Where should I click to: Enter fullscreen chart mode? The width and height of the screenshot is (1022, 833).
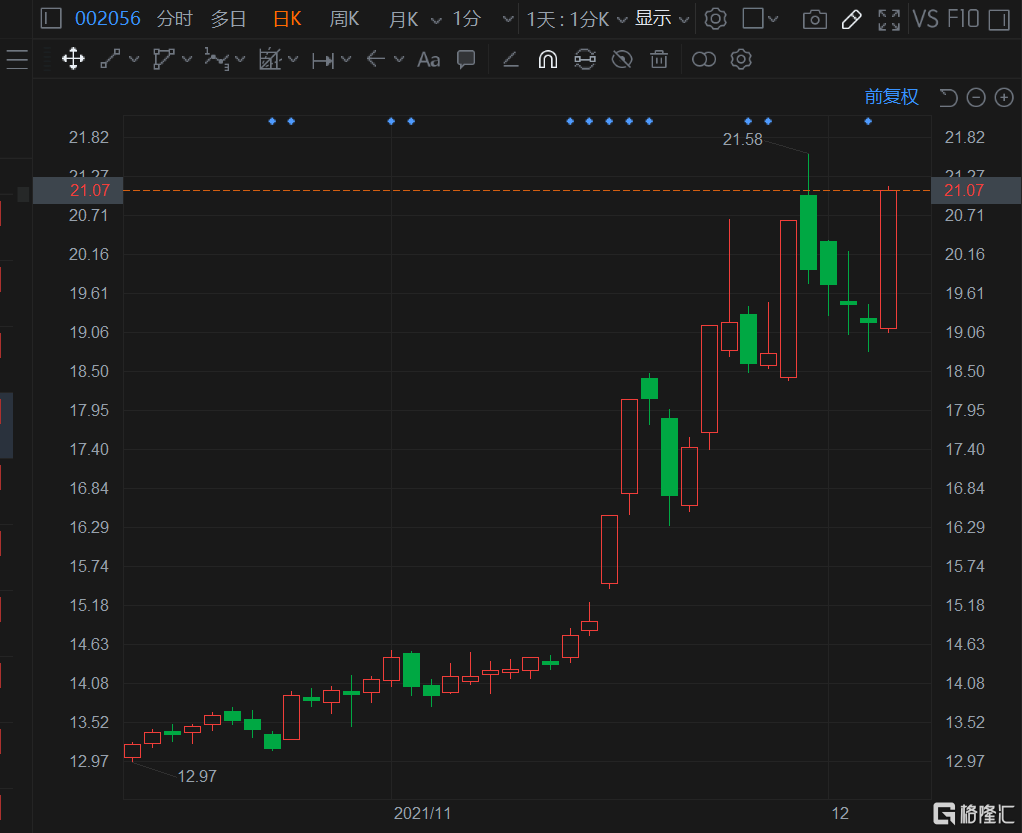pyautogui.click(x=889, y=20)
